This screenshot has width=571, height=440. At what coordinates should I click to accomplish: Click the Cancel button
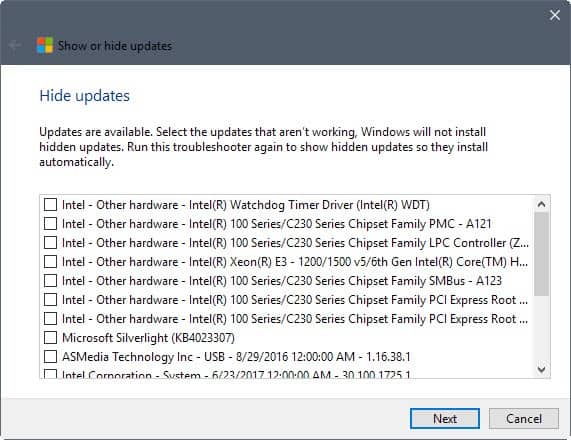(x=524, y=419)
